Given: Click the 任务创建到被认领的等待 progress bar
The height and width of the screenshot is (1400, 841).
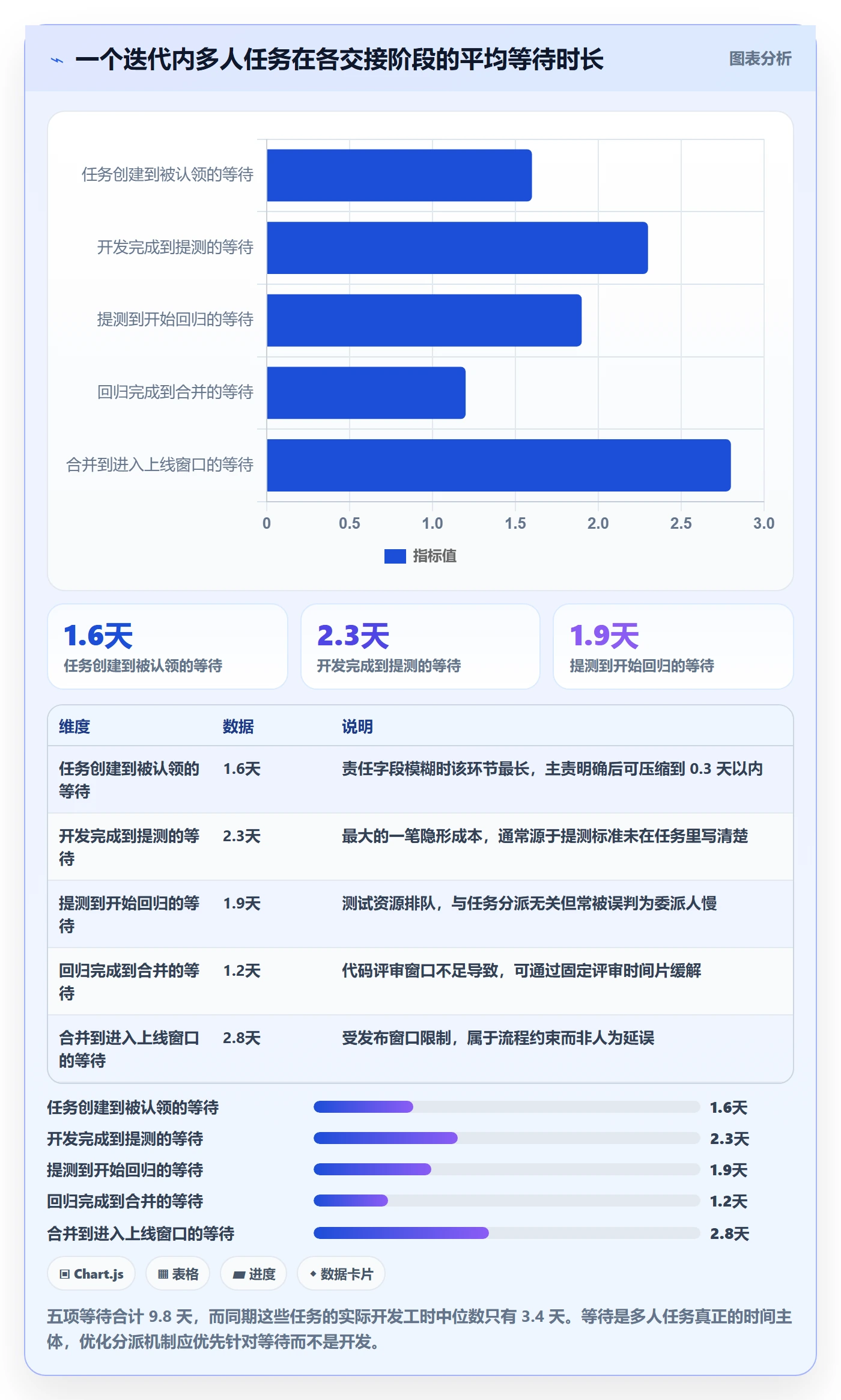Looking at the screenshot, I should [x=506, y=1107].
